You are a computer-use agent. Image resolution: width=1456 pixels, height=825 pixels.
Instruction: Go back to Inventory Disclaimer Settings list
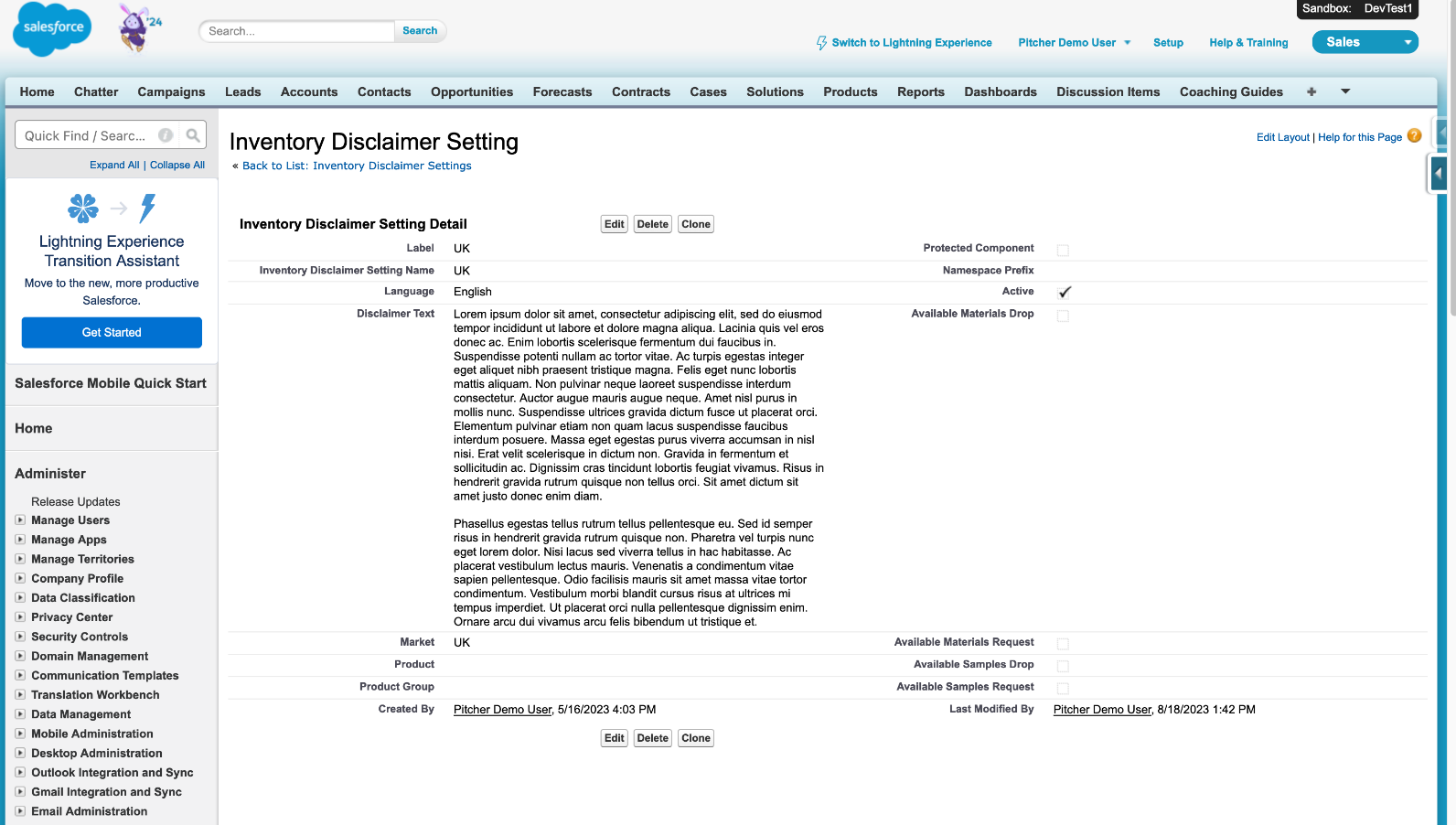tap(357, 166)
